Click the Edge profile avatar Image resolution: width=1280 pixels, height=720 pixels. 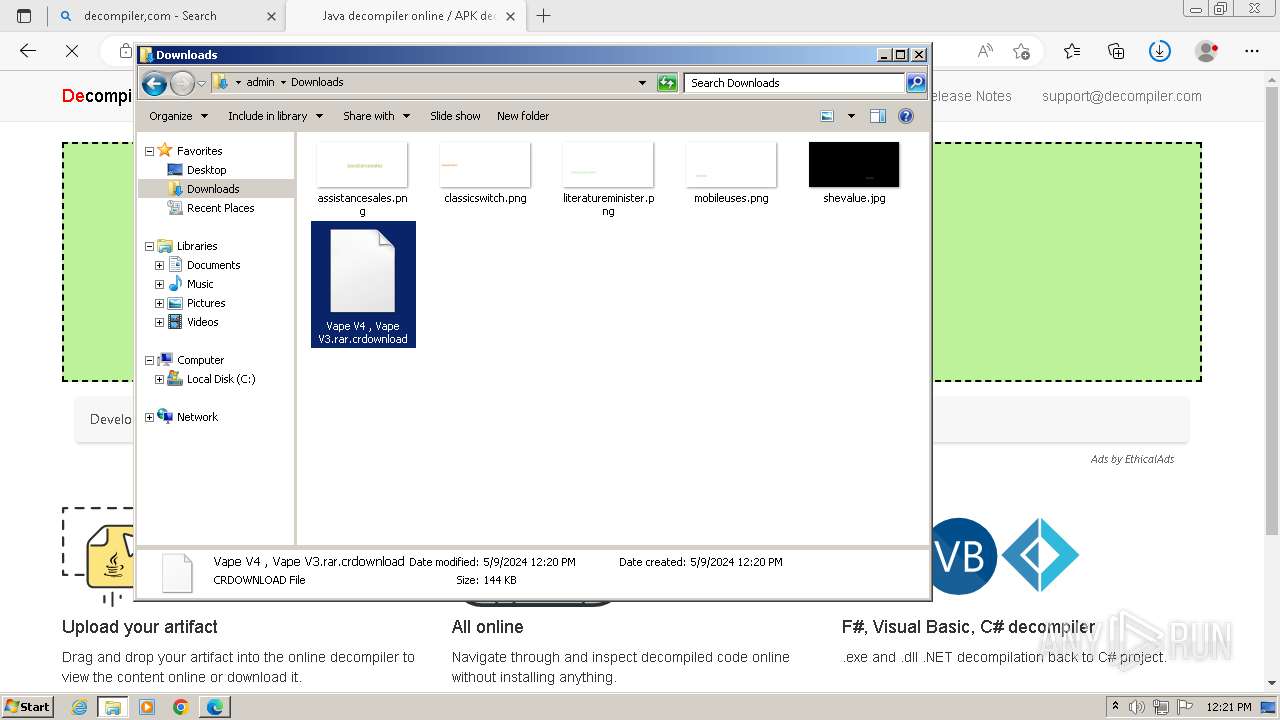[1207, 51]
